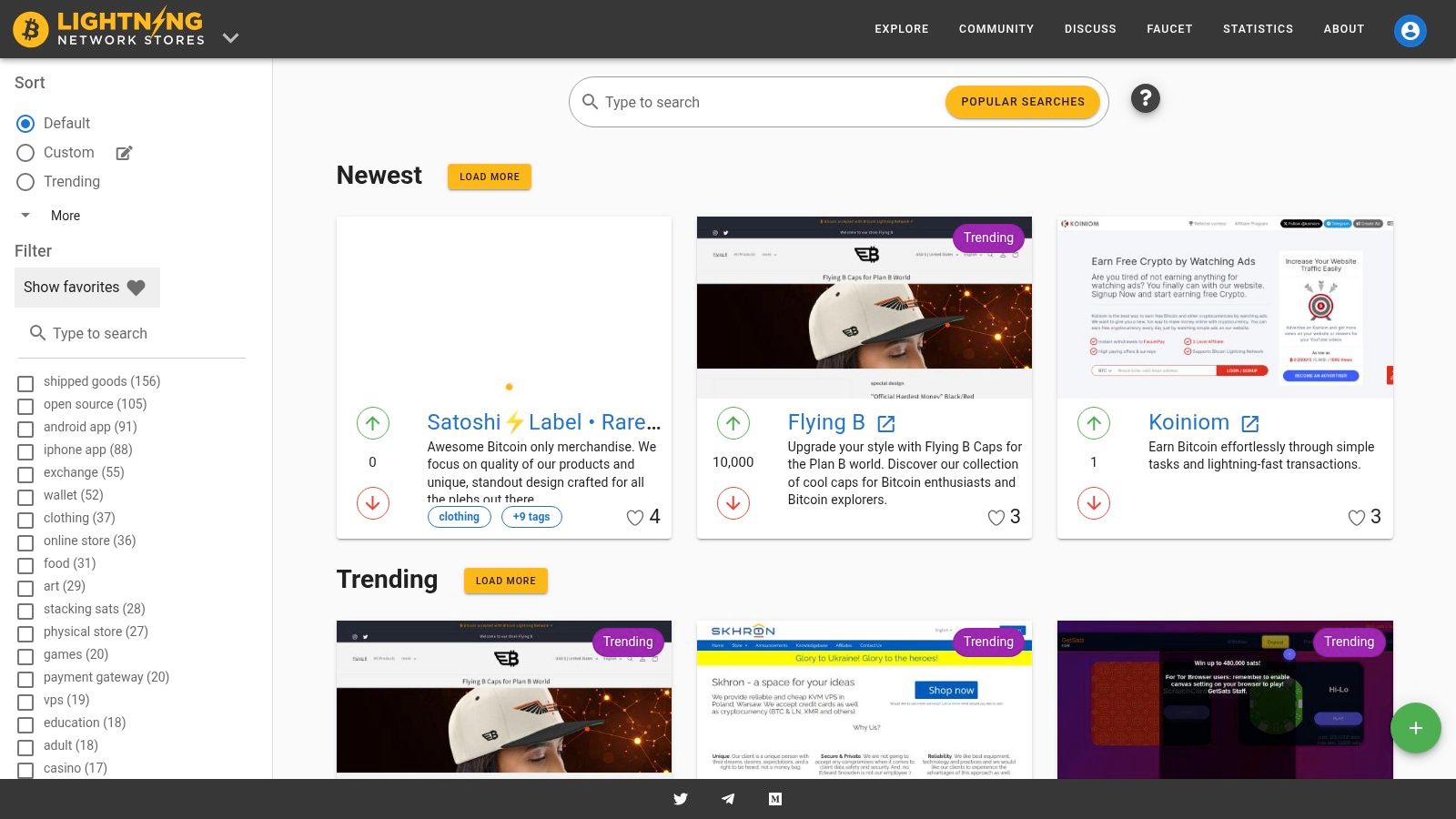Screen dimensions: 1456x819
Task: Check the iphone app filter
Action: click(x=25, y=451)
